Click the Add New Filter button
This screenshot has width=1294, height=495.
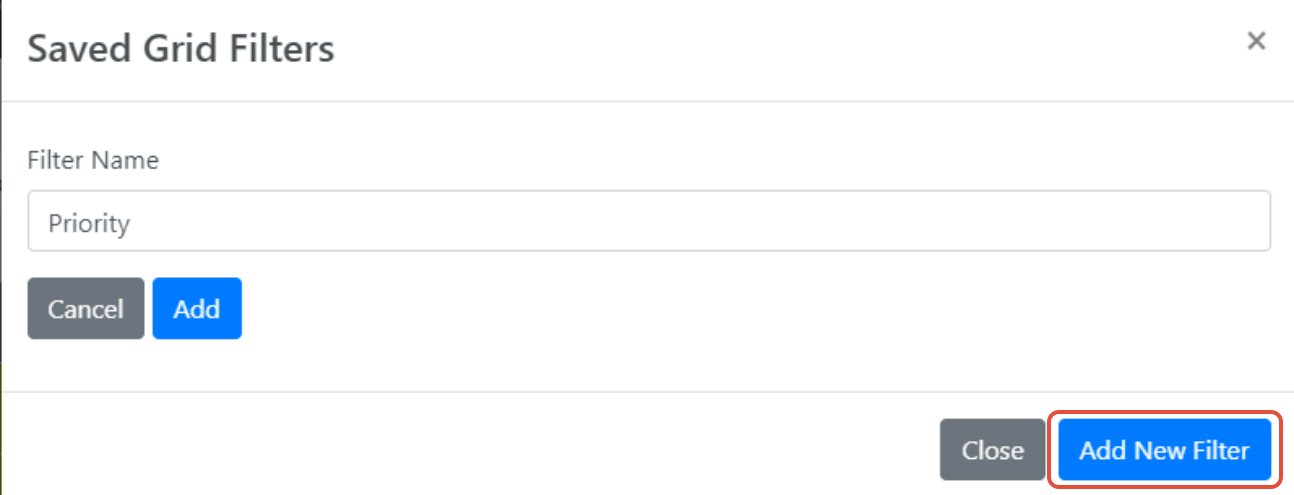(x=1164, y=451)
